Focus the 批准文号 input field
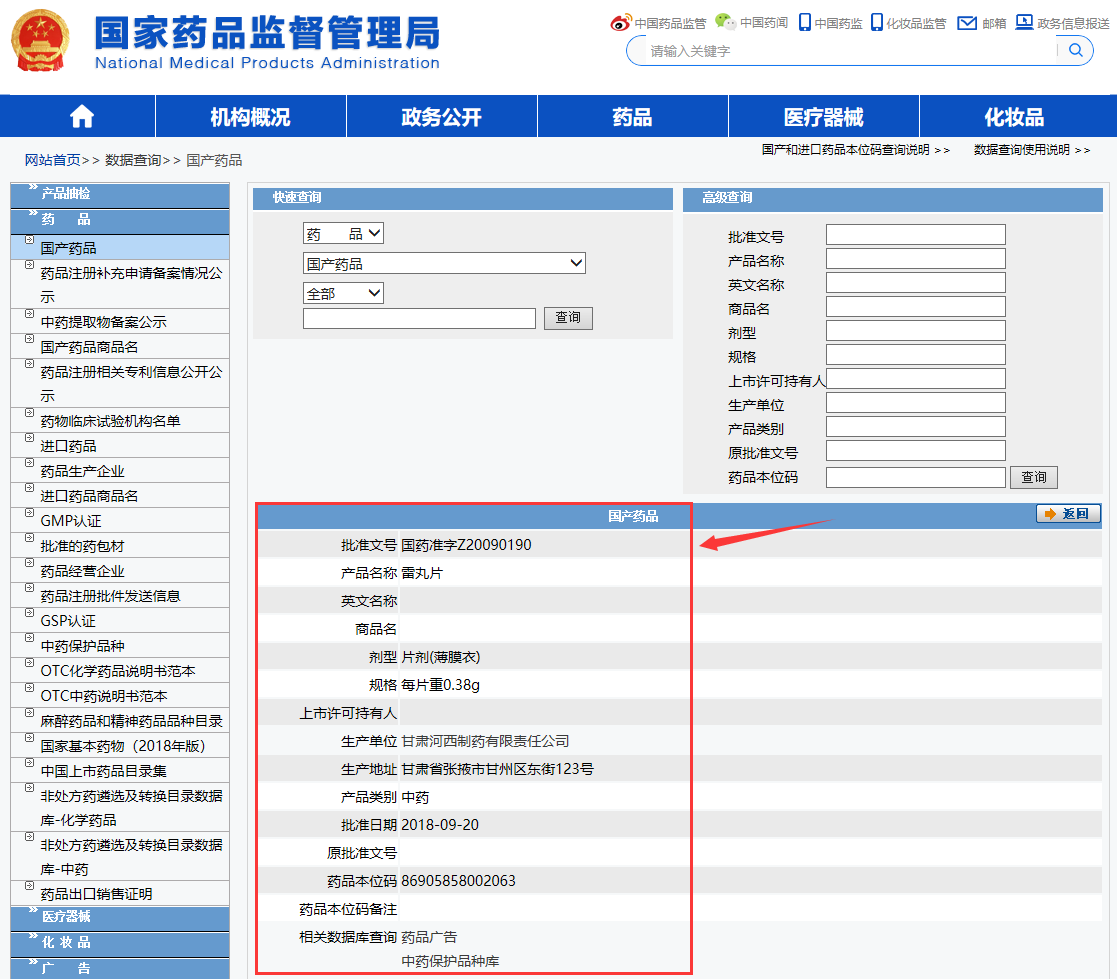1117x979 pixels. 915,234
